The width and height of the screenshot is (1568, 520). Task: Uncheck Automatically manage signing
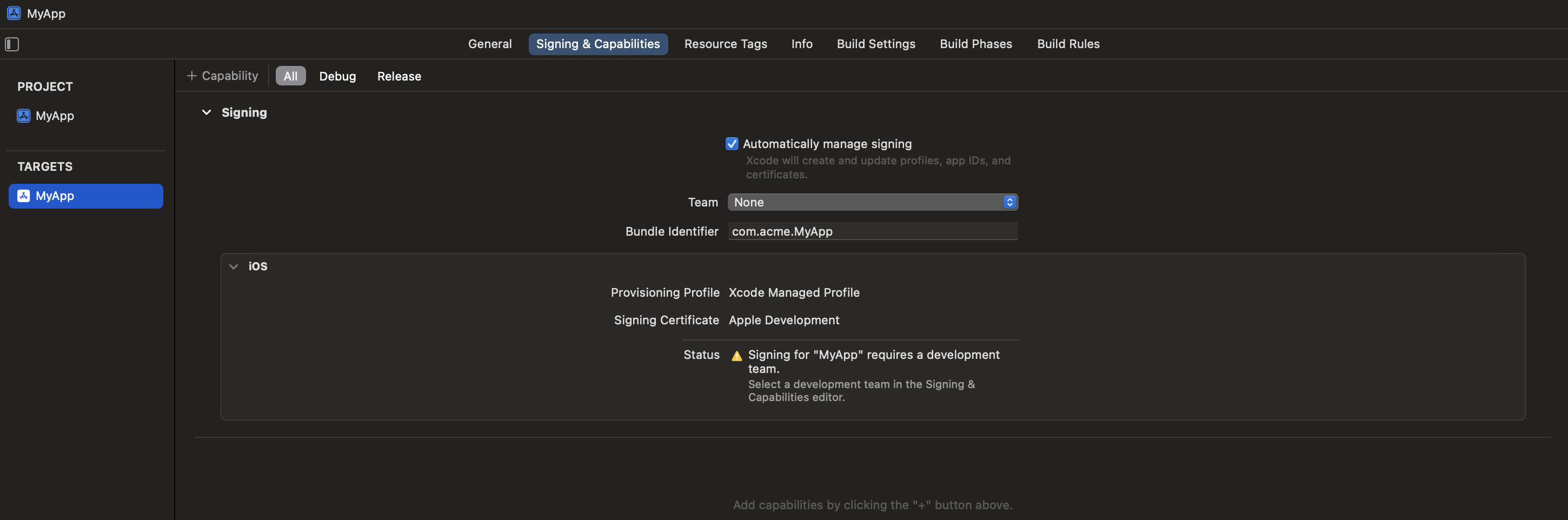point(732,144)
